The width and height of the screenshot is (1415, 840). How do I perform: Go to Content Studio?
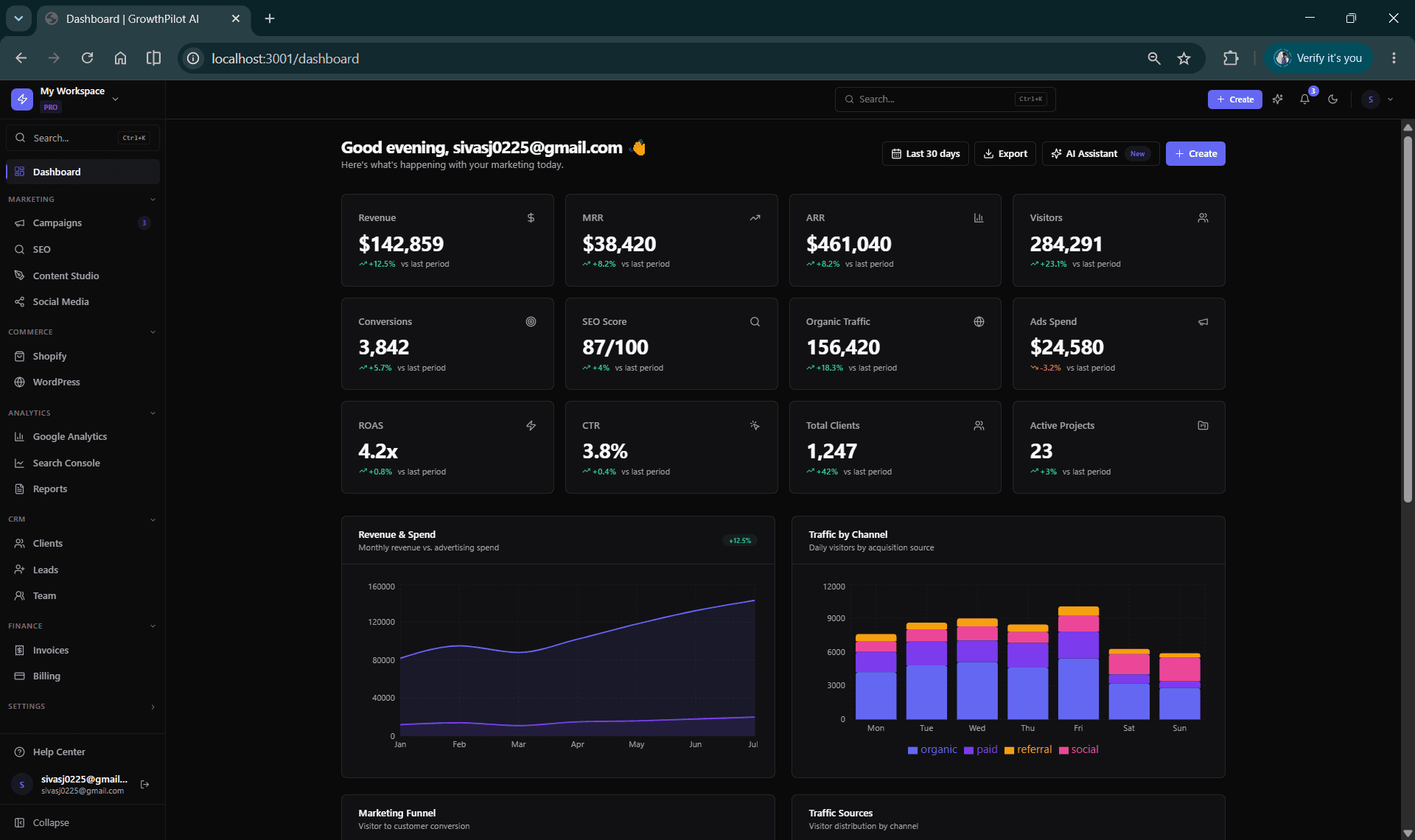pyautogui.click(x=83, y=276)
